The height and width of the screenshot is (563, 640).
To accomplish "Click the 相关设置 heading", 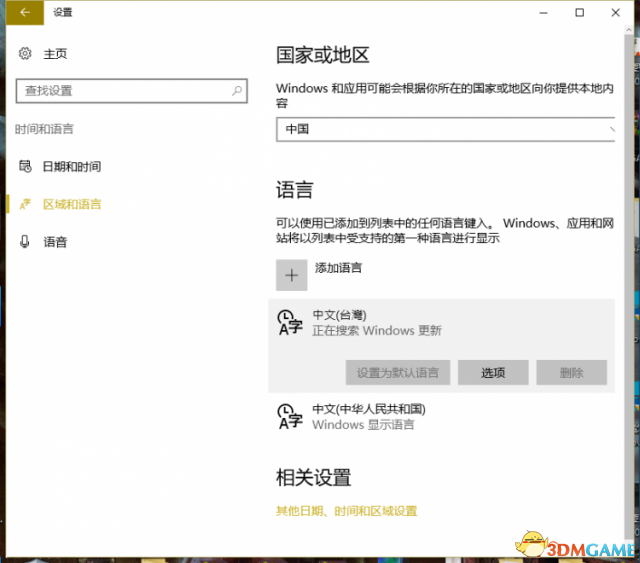I will (313, 477).
